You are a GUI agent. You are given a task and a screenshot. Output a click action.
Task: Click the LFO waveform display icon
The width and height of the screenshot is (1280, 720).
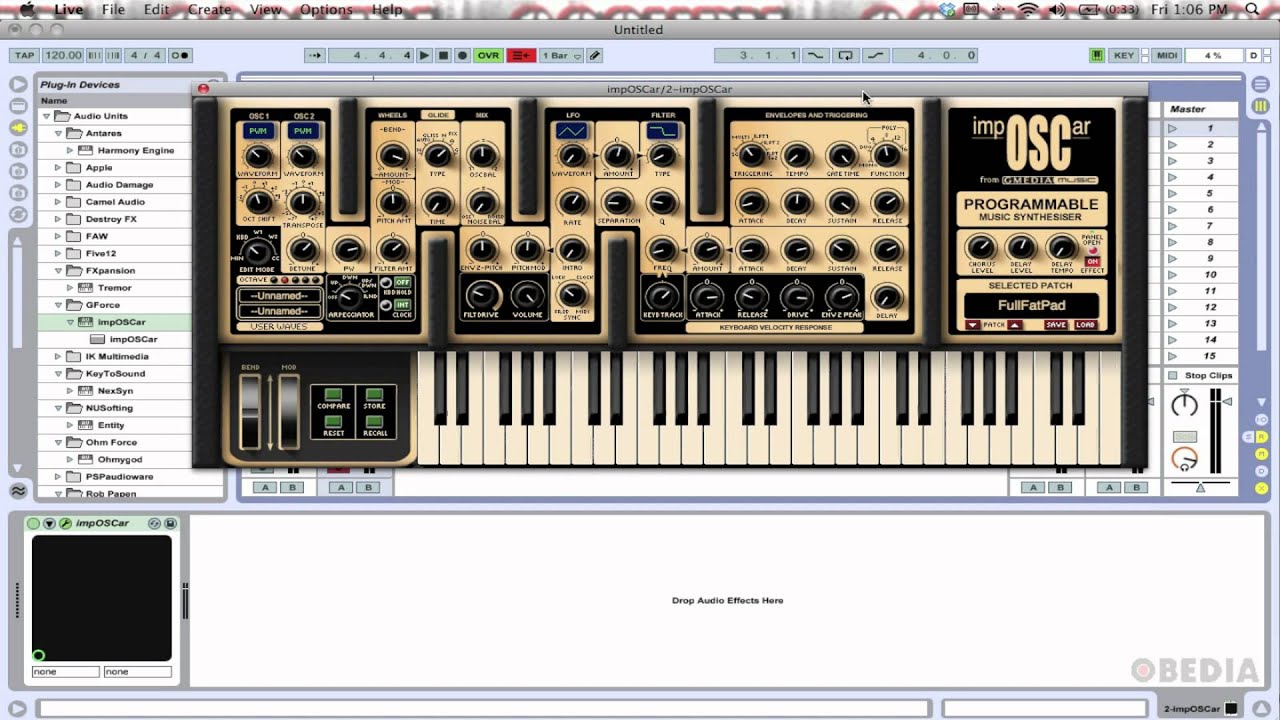572,131
